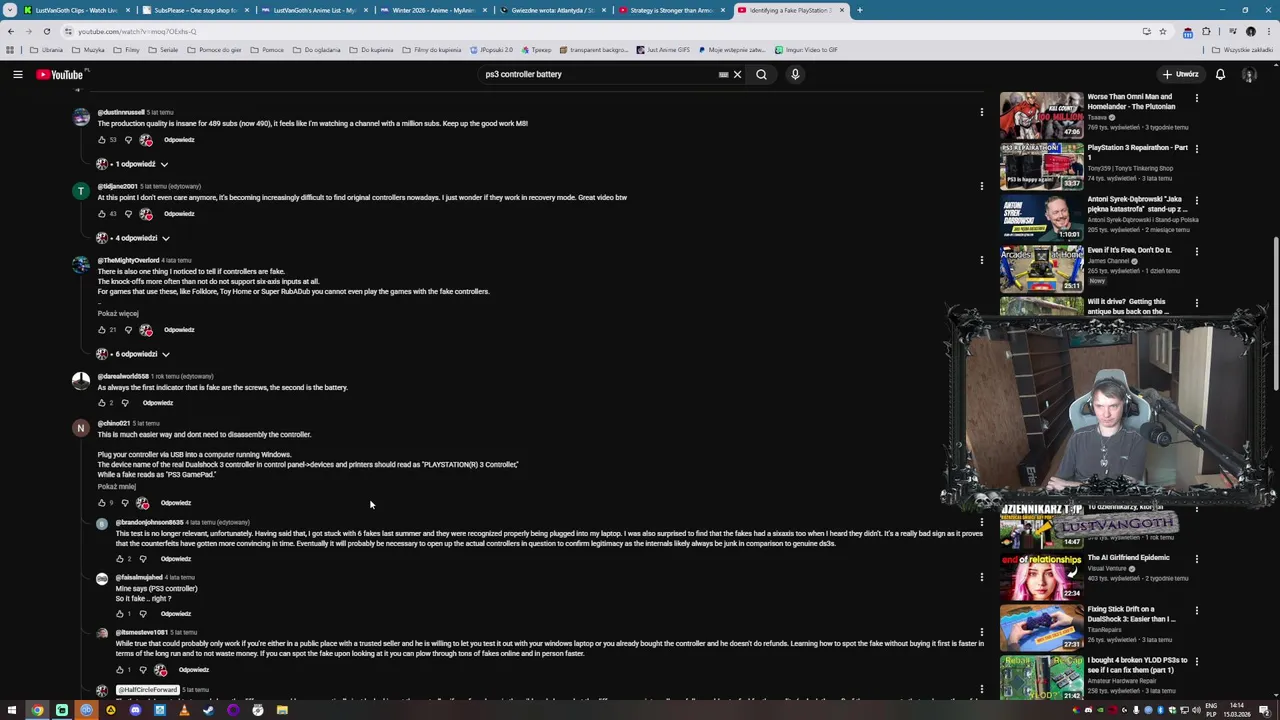Open the taskbar clock showing 14:14
Screen dimensions: 1280x720
point(1236,710)
